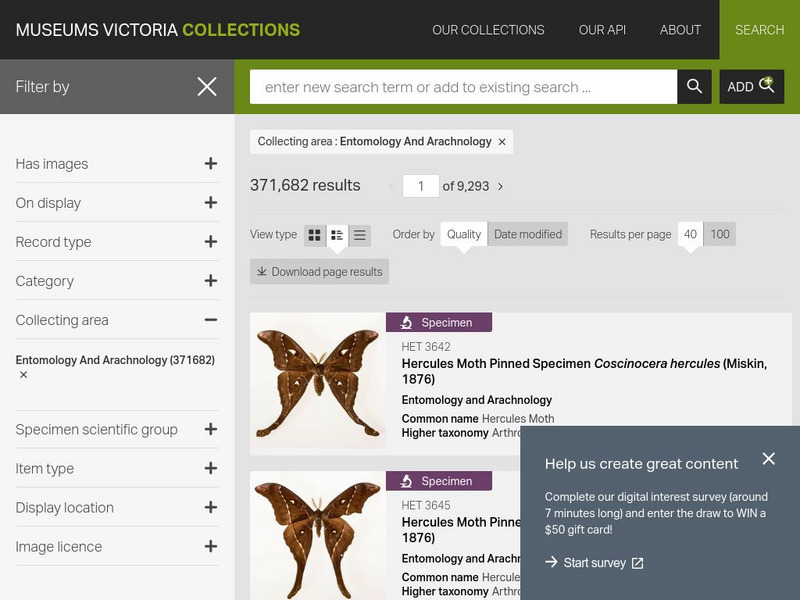Image resolution: width=800 pixels, height=600 pixels.
Task: Order results by Quality
Action: (464, 234)
